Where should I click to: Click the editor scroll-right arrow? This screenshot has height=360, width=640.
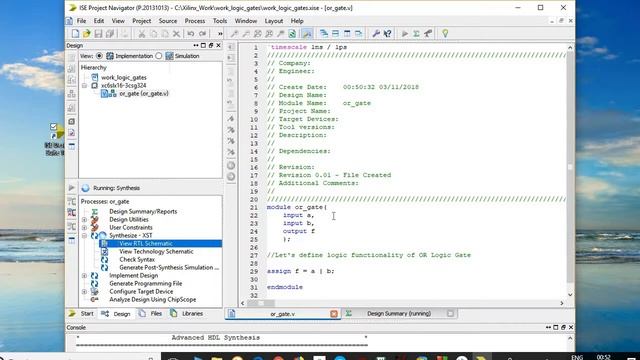click(562, 303)
